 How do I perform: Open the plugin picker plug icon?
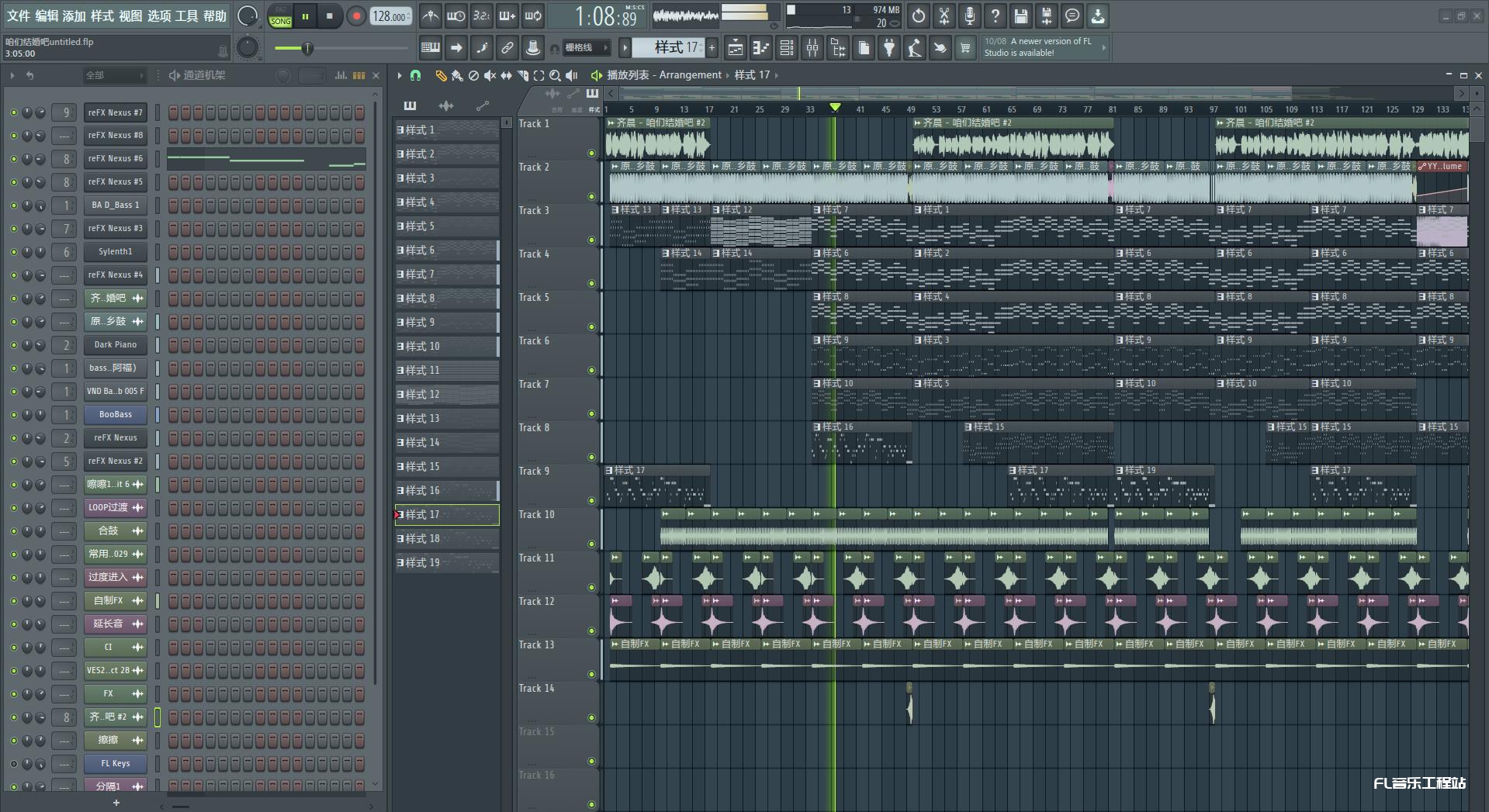coord(889,48)
